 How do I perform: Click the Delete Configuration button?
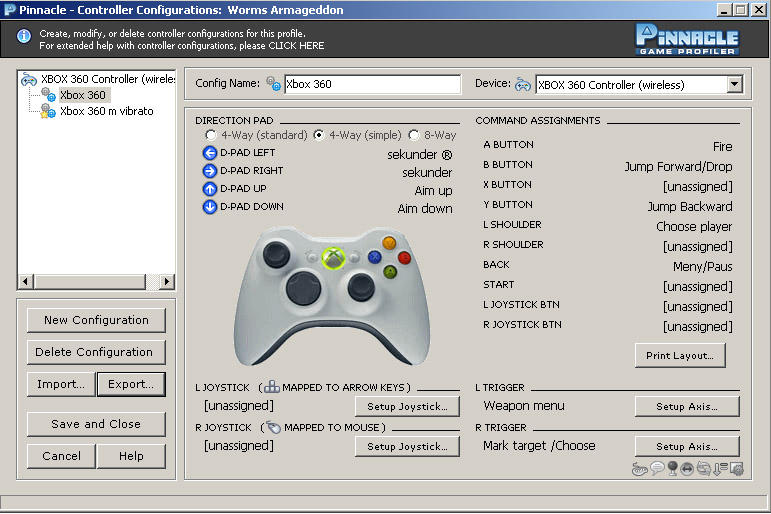pyautogui.click(x=96, y=352)
